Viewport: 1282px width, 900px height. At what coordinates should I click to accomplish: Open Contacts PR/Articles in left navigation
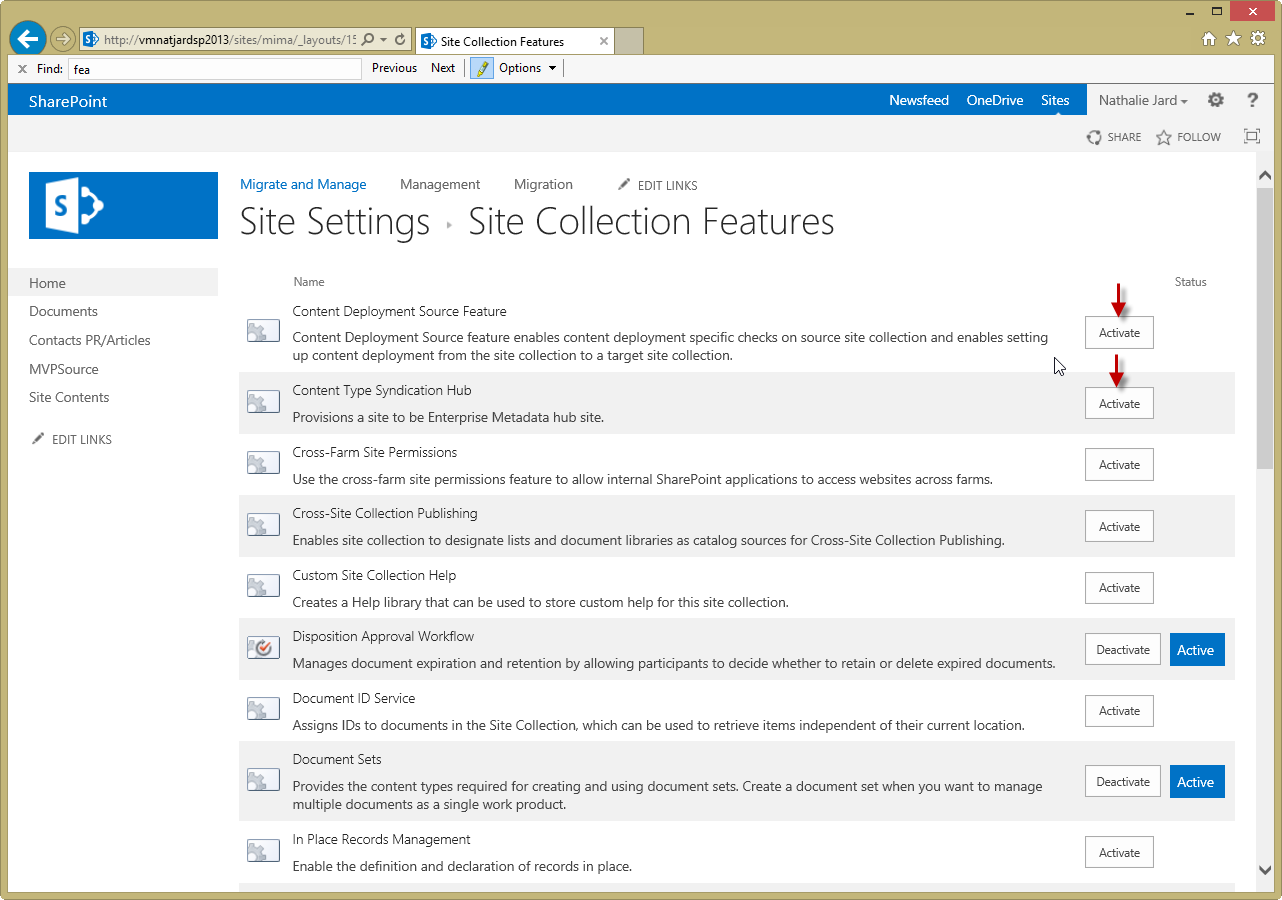pyautogui.click(x=90, y=340)
